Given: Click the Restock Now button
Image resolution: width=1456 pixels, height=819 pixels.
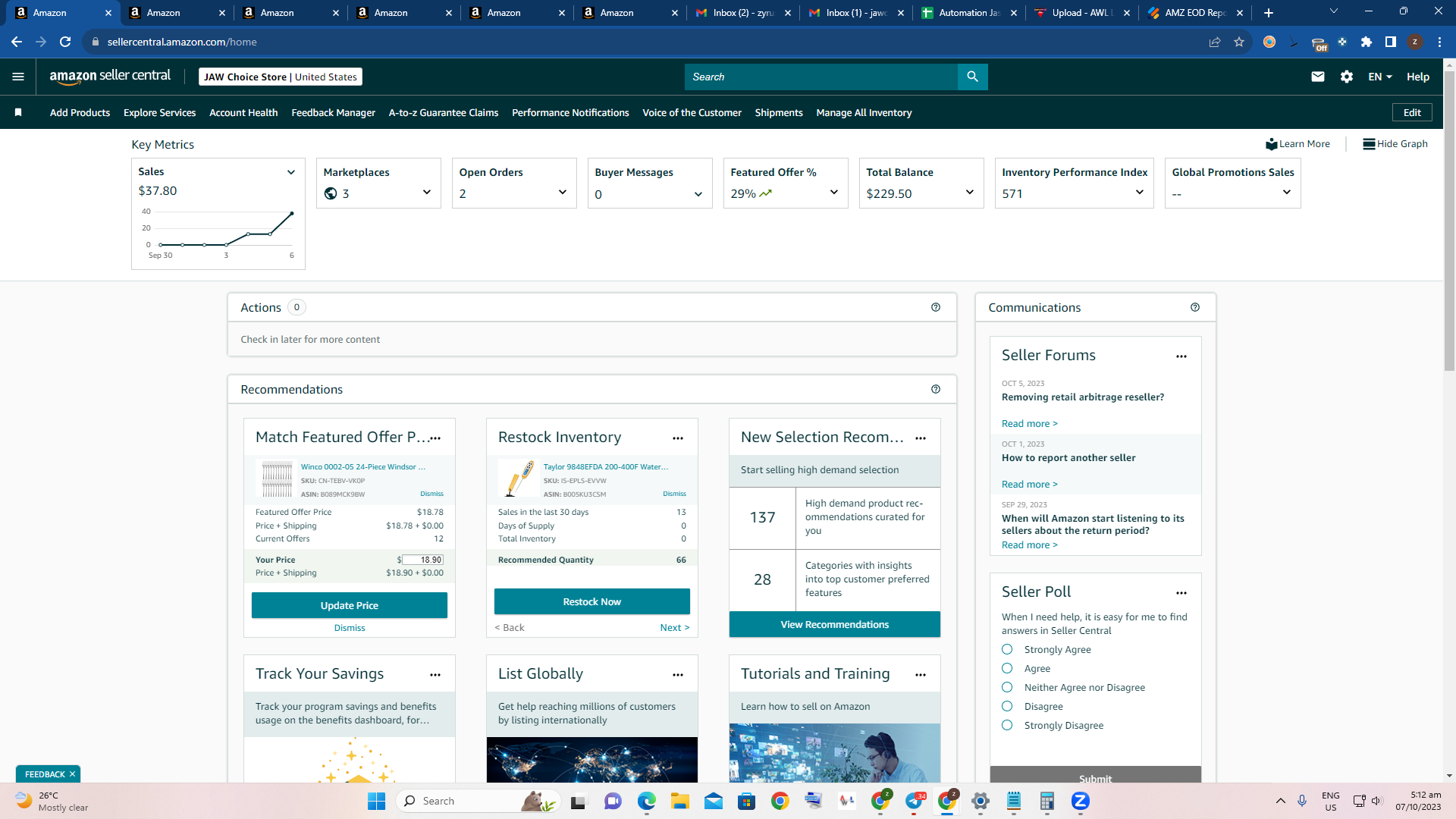Looking at the screenshot, I should [592, 601].
